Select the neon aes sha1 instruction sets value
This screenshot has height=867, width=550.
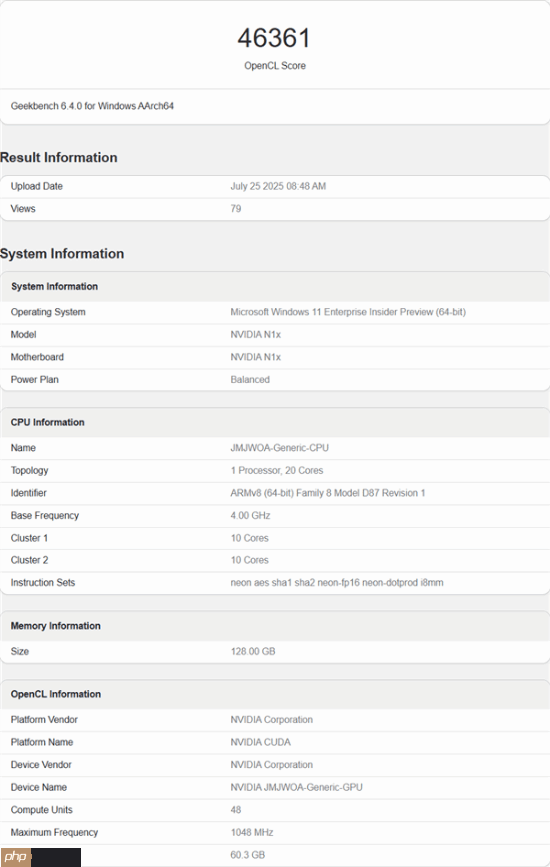click(337, 583)
